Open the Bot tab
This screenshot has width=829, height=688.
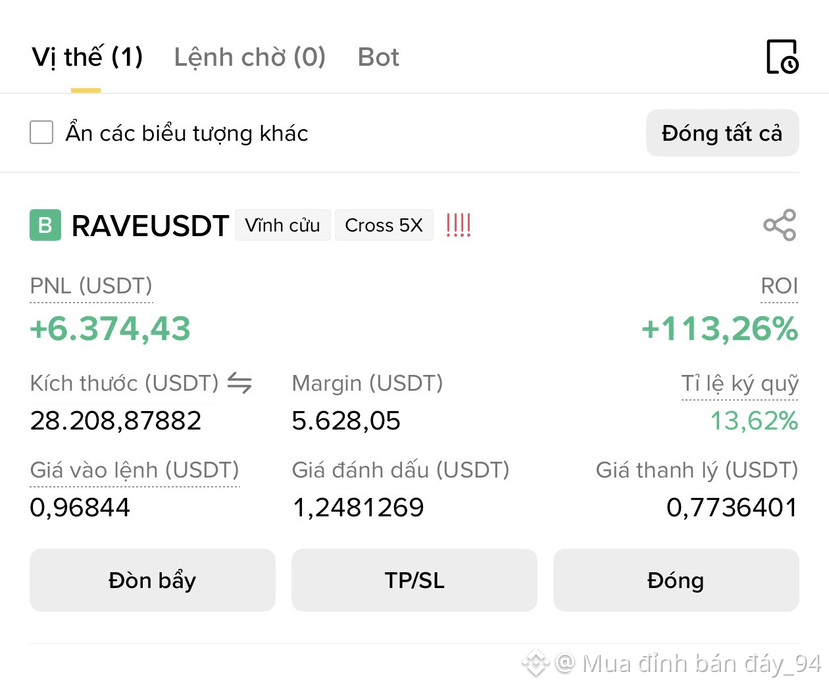click(x=379, y=57)
